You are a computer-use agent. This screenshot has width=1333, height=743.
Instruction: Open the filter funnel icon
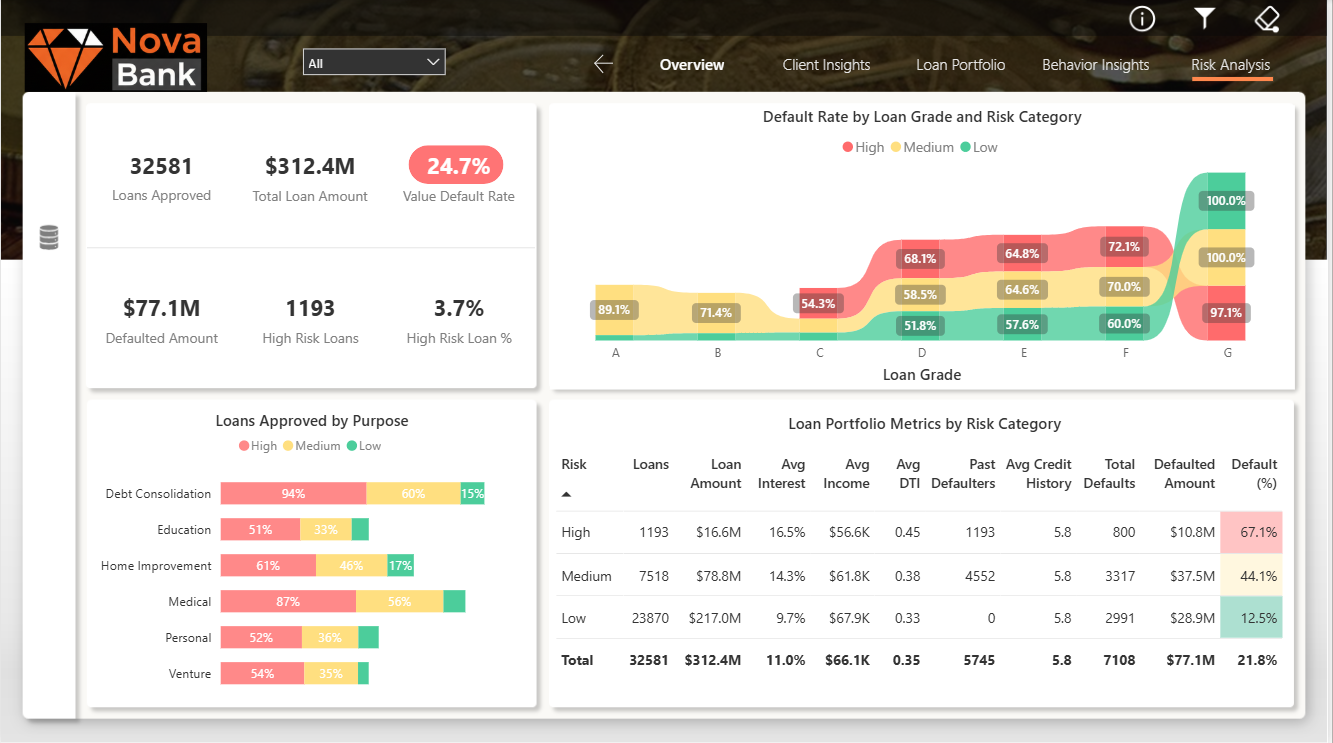point(1205,18)
